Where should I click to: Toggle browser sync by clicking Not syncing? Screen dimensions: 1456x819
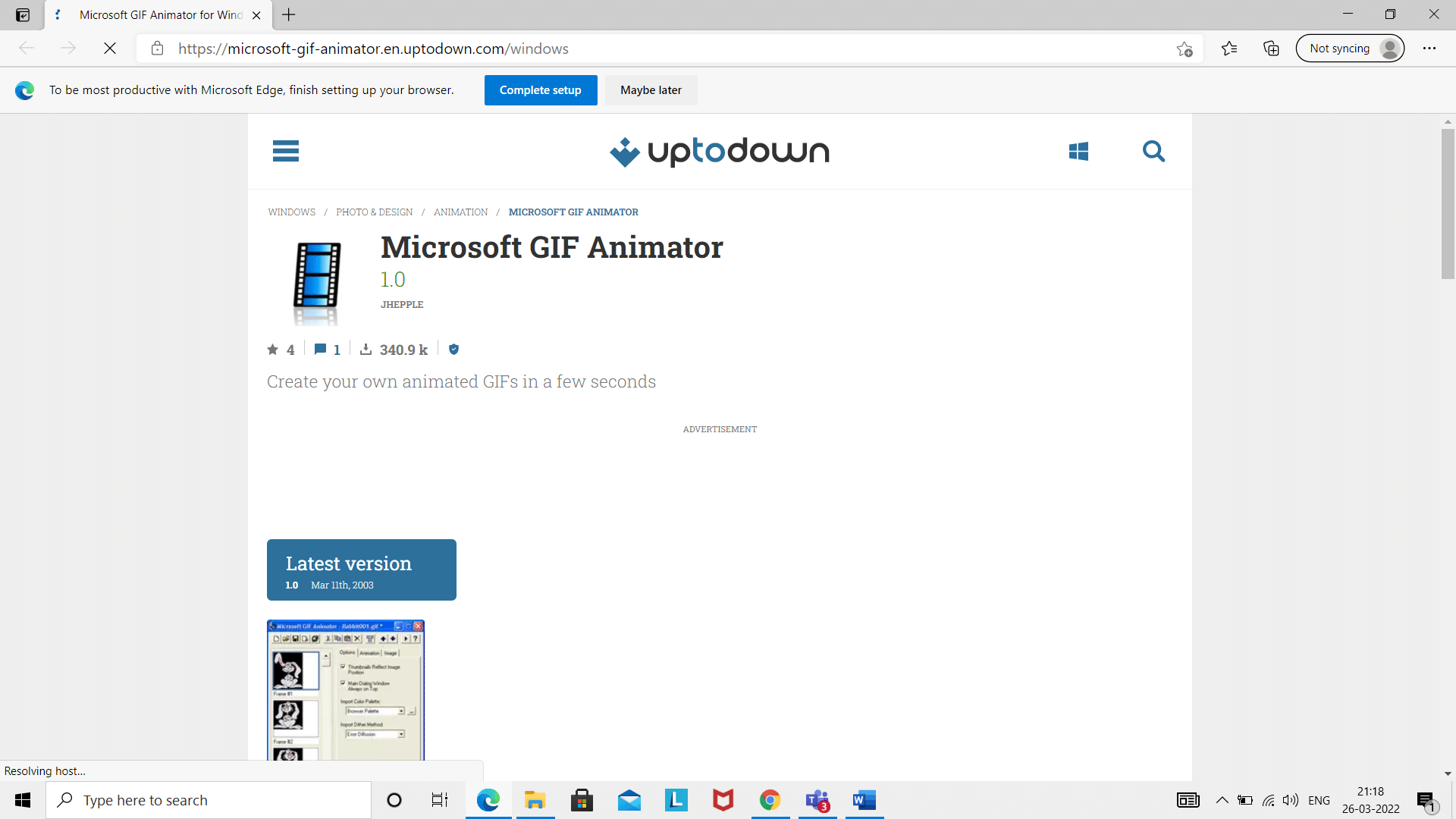pyautogui.click(x=1352, y=48)
